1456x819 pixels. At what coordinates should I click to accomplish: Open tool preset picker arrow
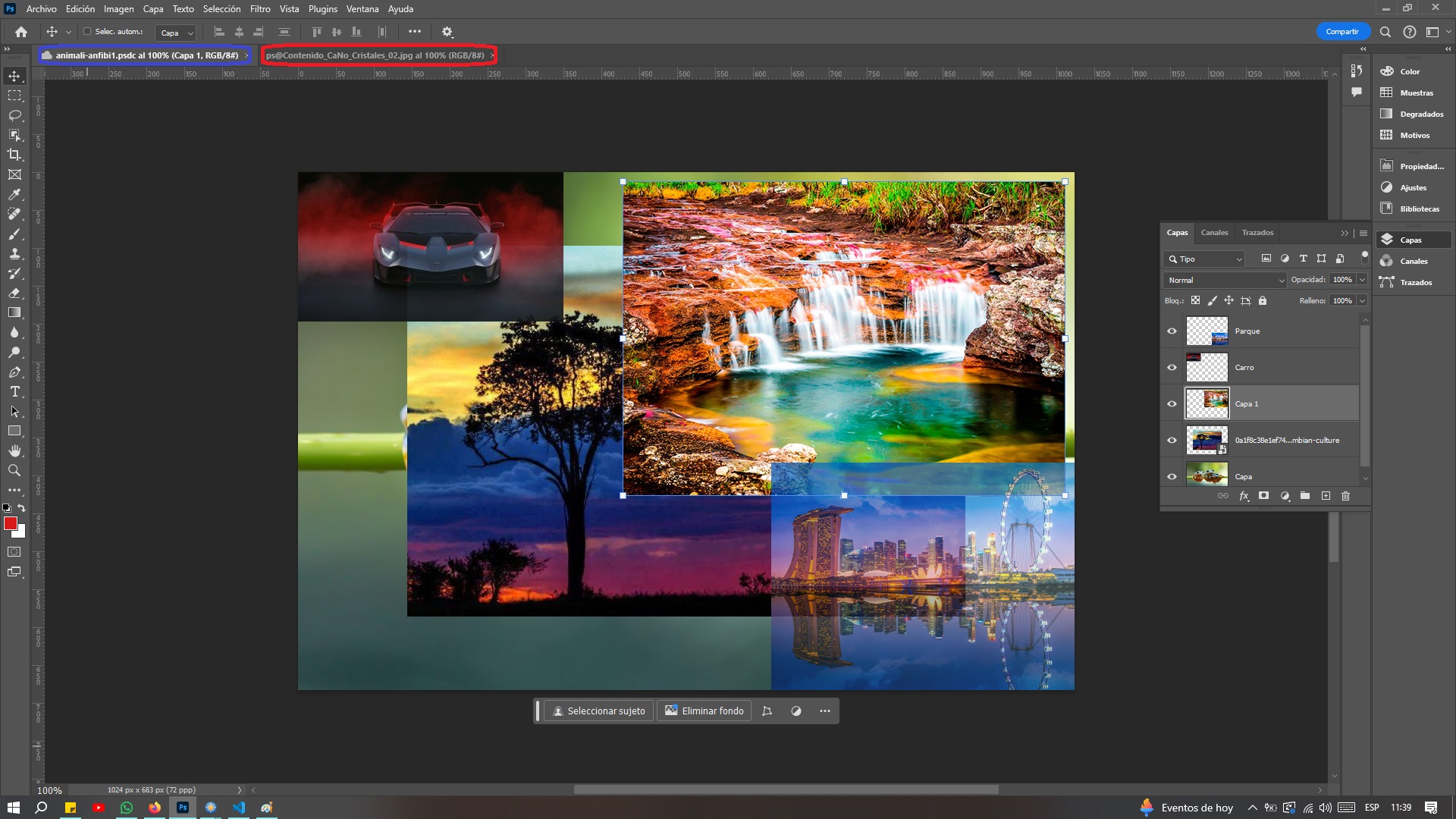point(69,32)
